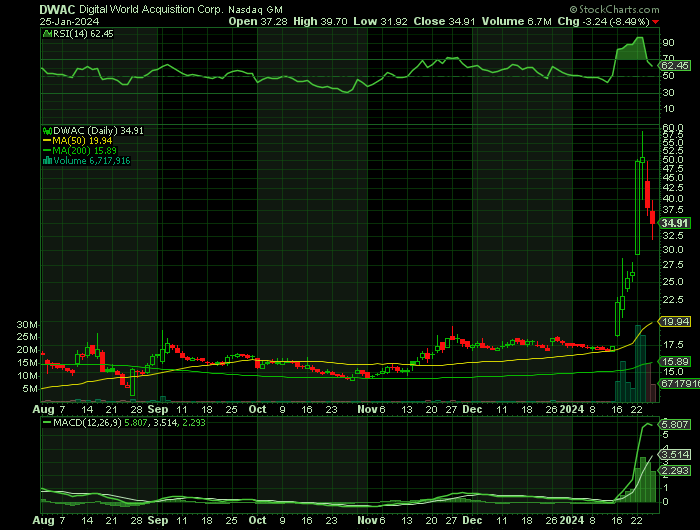The width and height of the screenshot is (700, 530).
Task: Click the 19.94 MA(50) price tag
Action: click(675, 321)
